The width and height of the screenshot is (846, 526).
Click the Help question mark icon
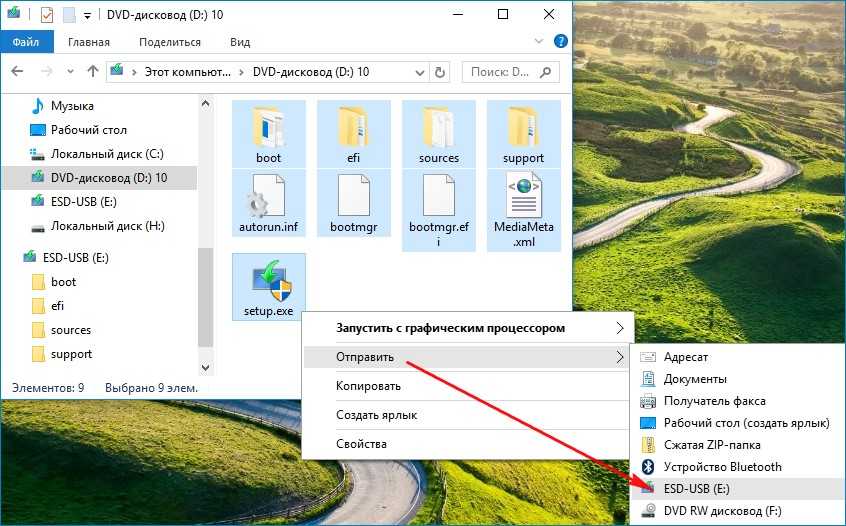click(560, 42)
